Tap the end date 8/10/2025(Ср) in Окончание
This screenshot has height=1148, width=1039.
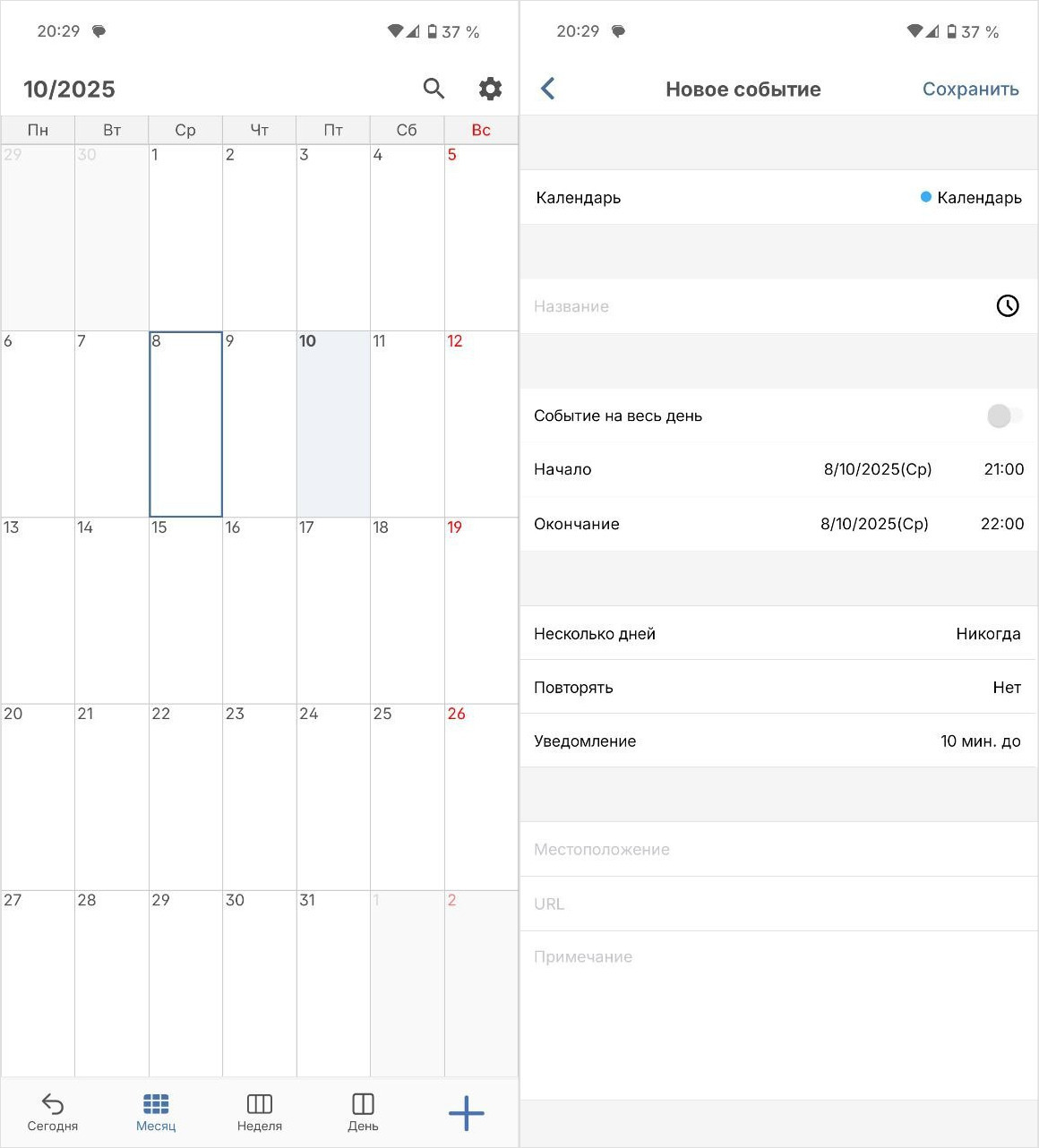point(874,524)
